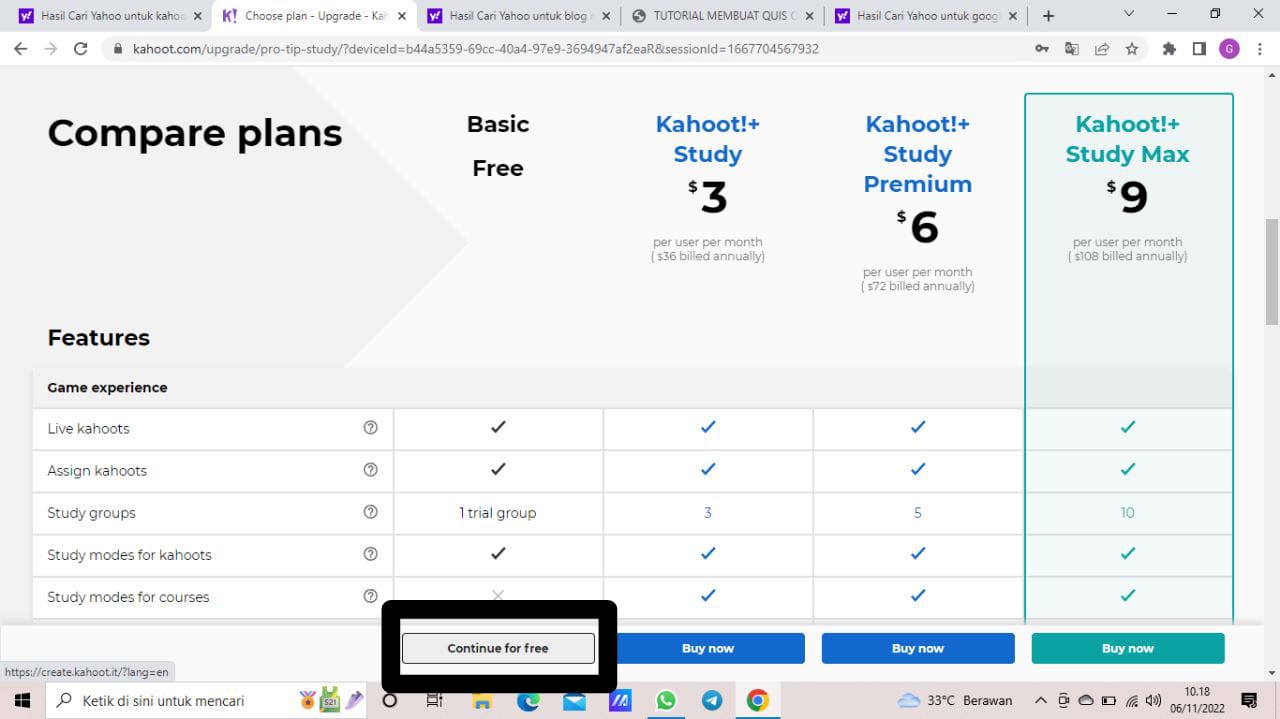
Task: Go back to the previous page
Action: pyautogui.click(x=21, y=48)
